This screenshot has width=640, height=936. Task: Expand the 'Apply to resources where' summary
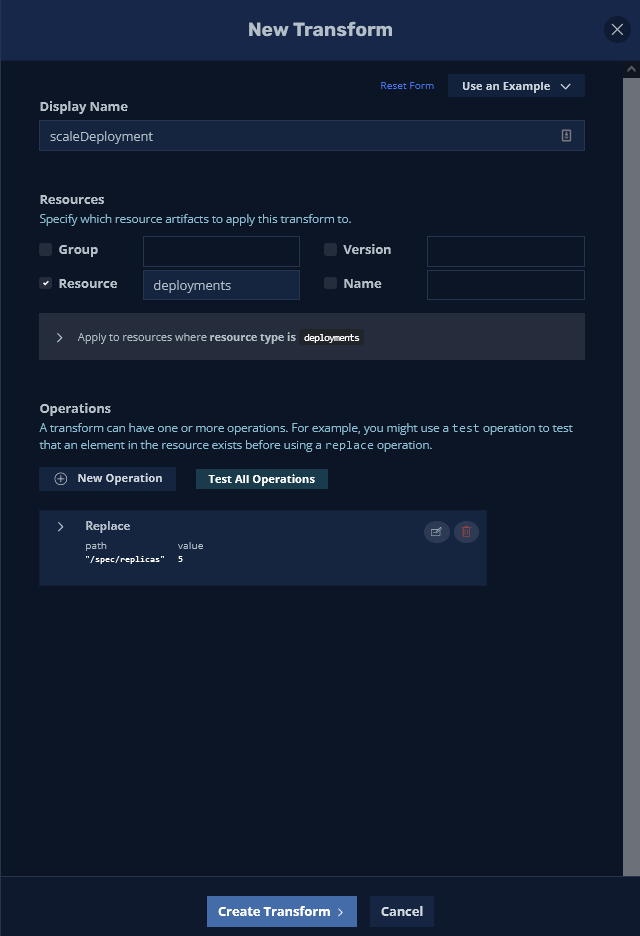(x=59, y=338)
